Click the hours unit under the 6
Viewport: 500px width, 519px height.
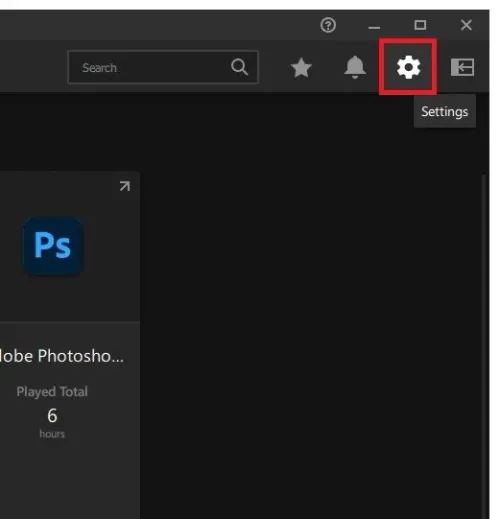tap(52, 434)
